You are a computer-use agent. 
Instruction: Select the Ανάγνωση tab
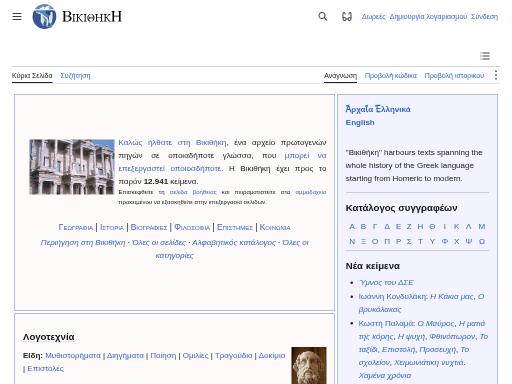pos(340,76)
